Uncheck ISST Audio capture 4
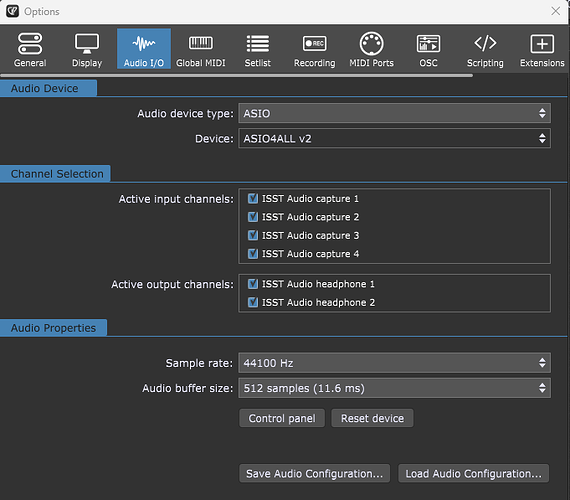Image resolution: width=570 pixels, height=500 pixels. pos(253,253)
